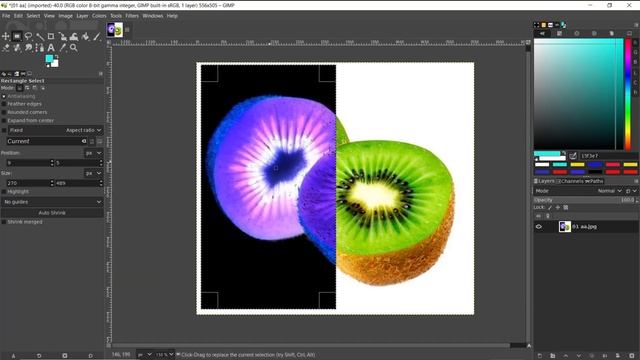Select the Bucket Fill tool

pos(85,36)
